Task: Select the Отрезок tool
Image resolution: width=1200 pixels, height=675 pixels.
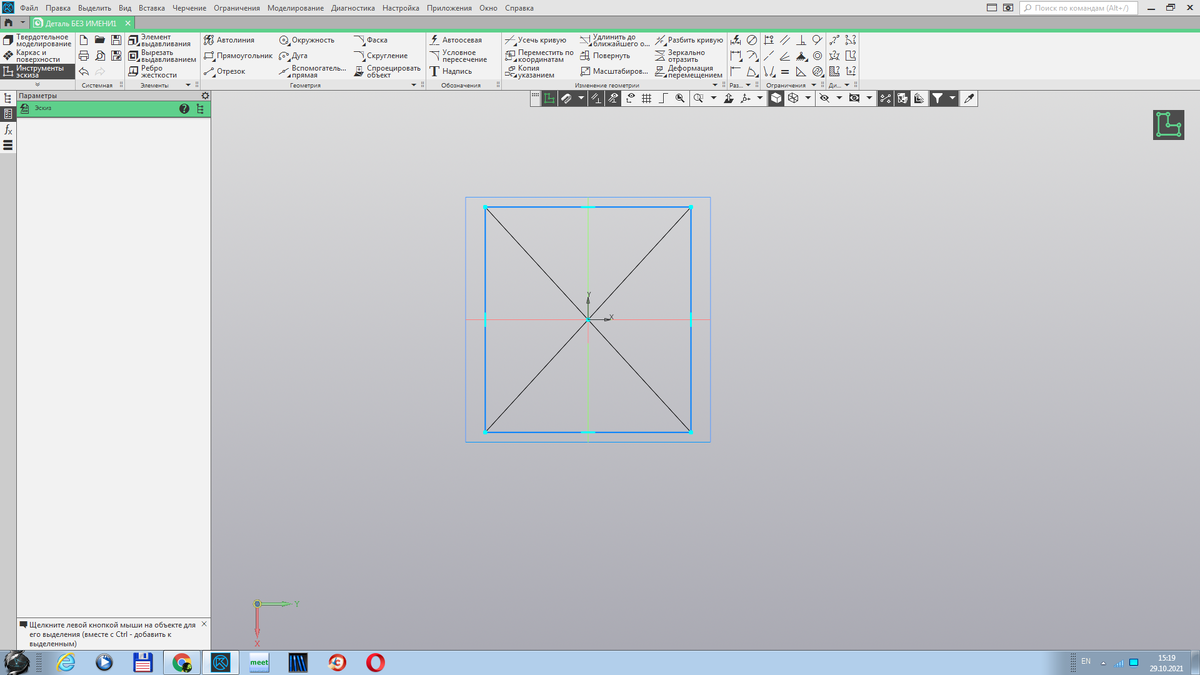Action: [224, 72]
